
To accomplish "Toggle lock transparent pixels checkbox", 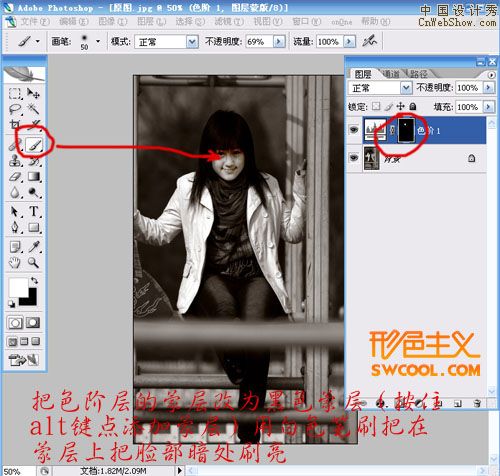I will click(376, 107).
